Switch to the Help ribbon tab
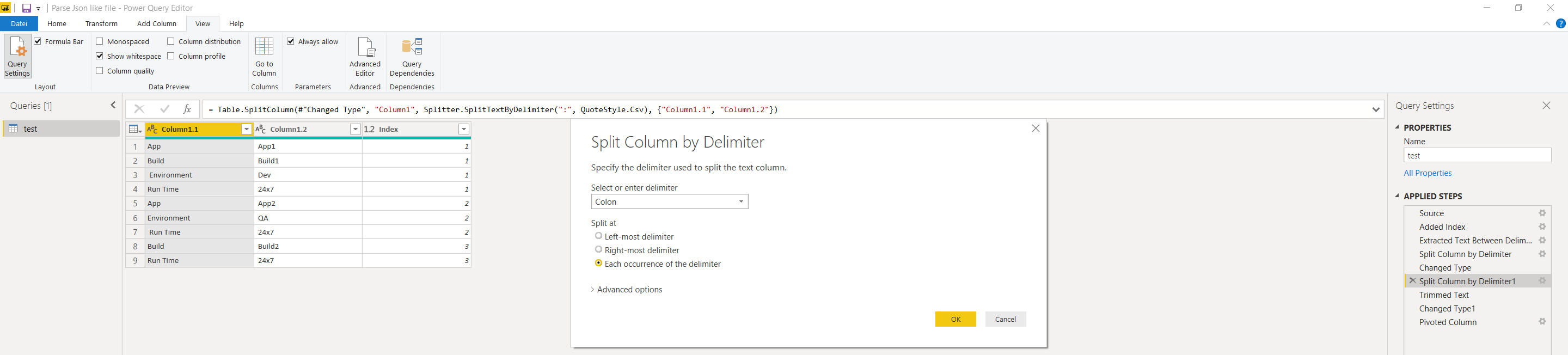The width and height of the screenshot is (1568, 355). point(236,24)
